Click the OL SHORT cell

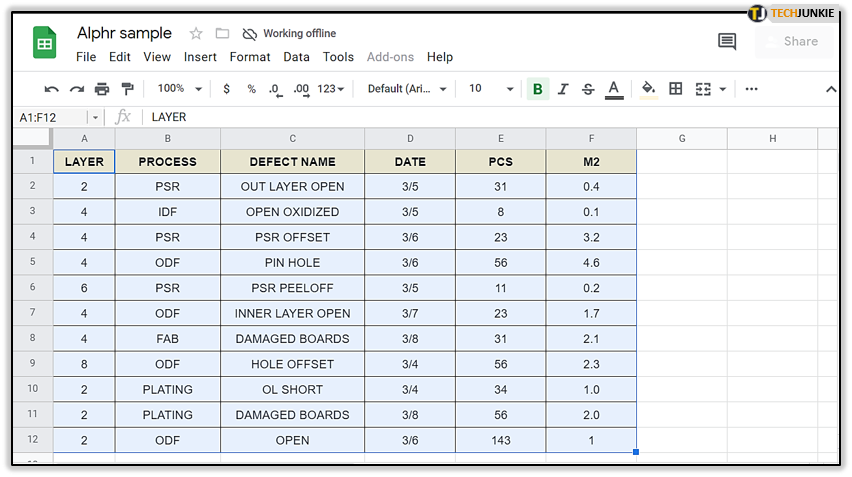292,390
